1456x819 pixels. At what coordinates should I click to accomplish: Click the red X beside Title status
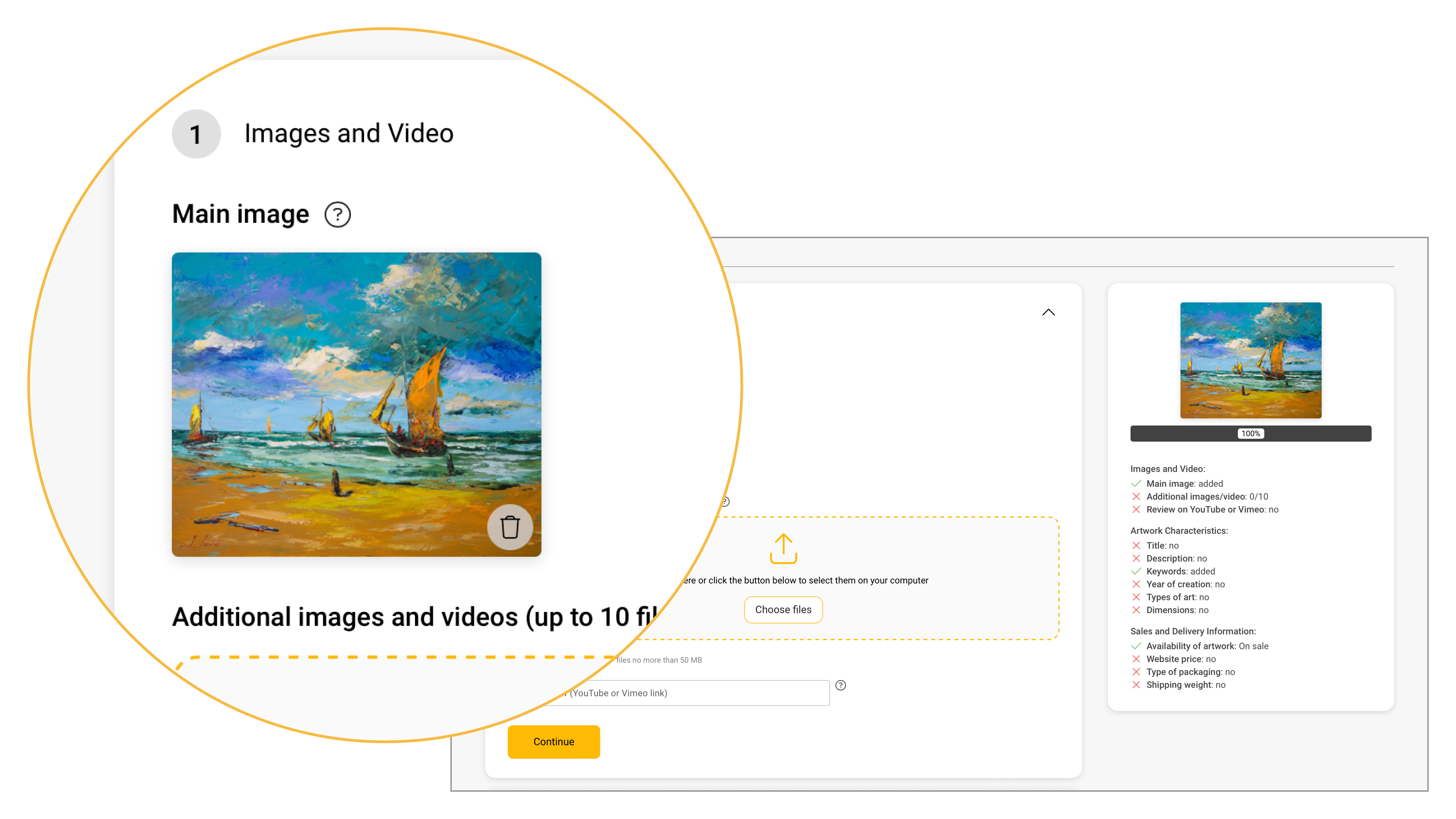[1136, 545]
